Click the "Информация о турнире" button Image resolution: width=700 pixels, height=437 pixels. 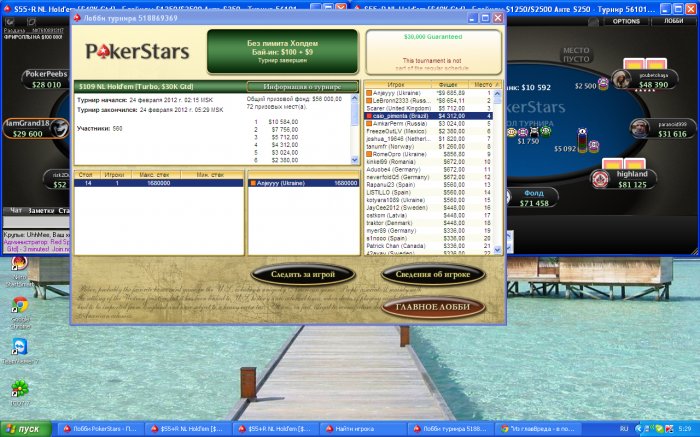[302, 87]
